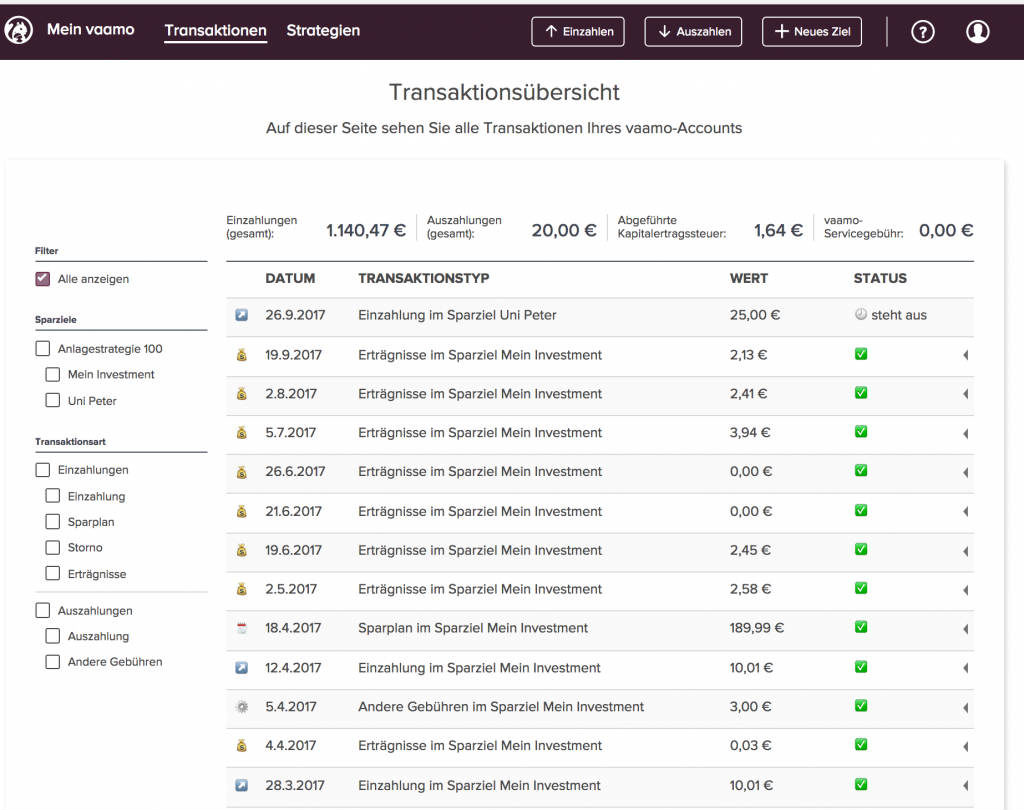Open the user profile icon

[x=978, y=31]
